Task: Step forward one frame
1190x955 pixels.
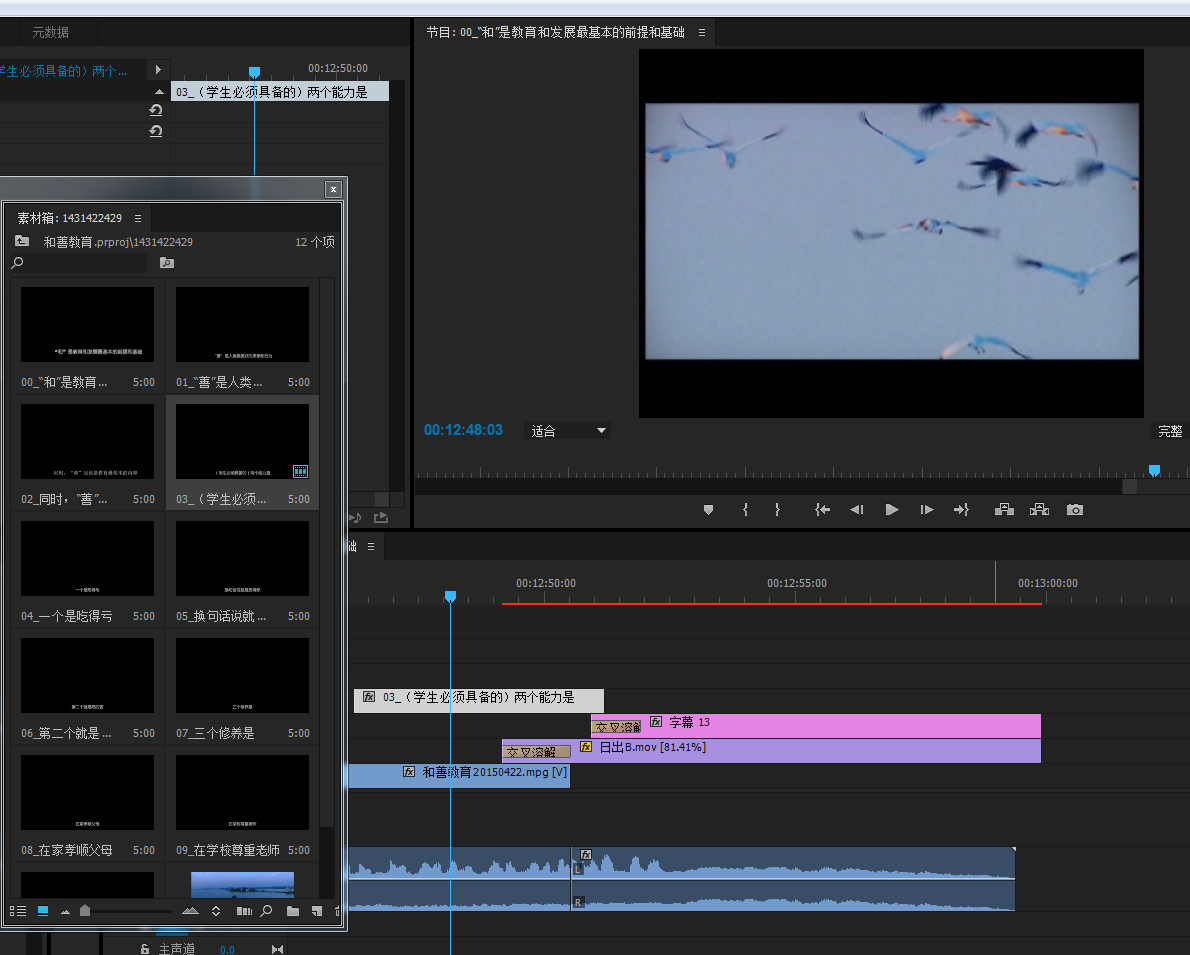Action: 927,509
